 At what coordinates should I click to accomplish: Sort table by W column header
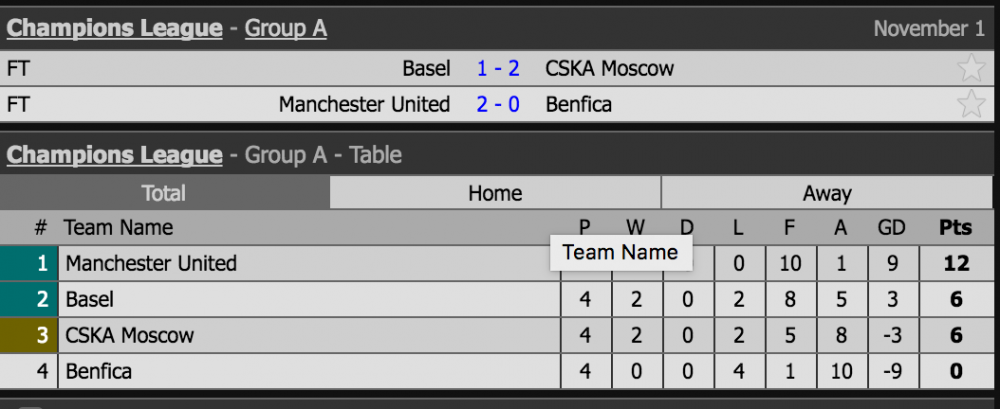(635, 228)
